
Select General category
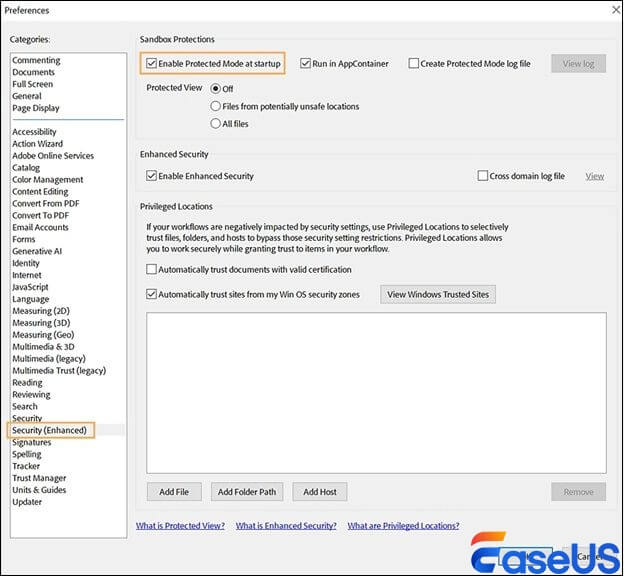pyautogui.click(x=27, y=96)
